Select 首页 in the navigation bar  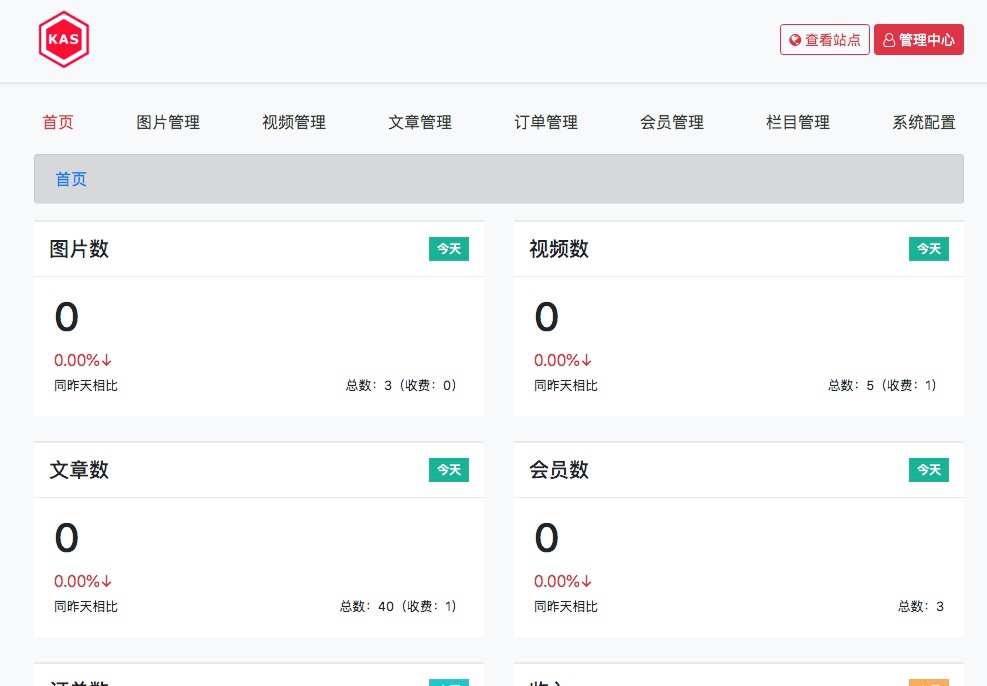click(x=57, y=122)
